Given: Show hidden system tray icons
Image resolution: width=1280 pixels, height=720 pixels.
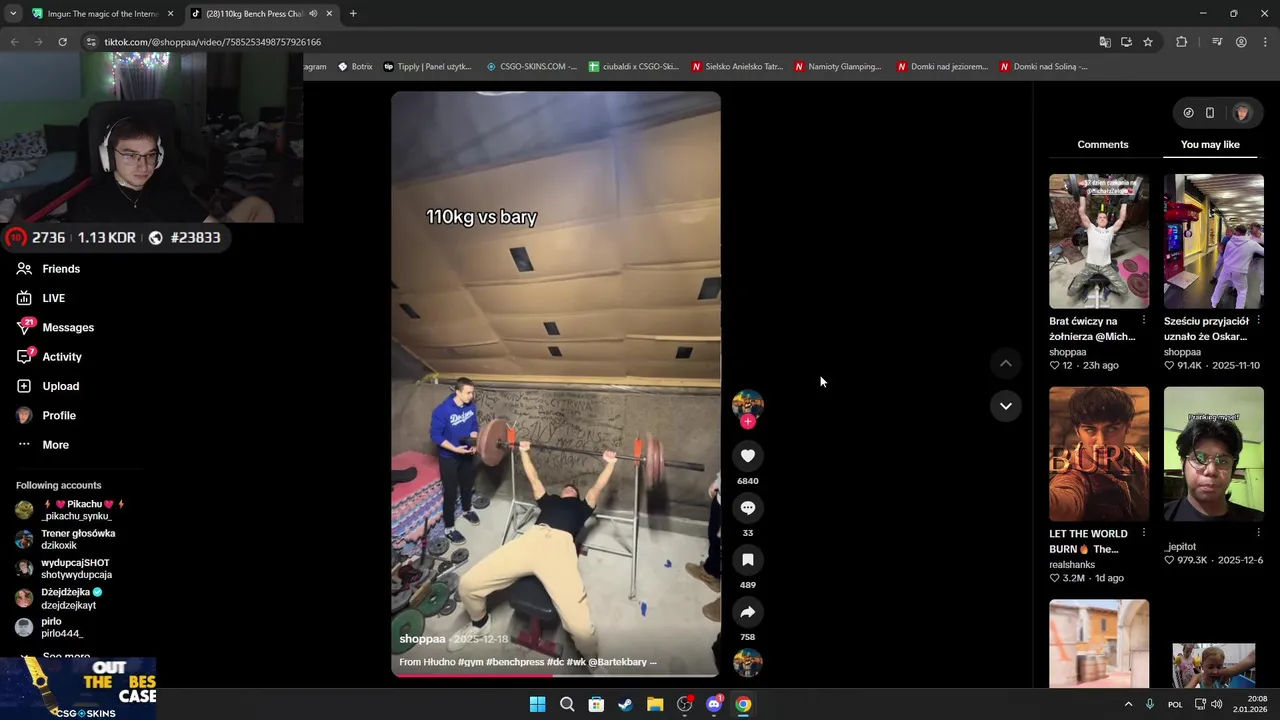Looking at the screenshot, I should pos(1128,704).
